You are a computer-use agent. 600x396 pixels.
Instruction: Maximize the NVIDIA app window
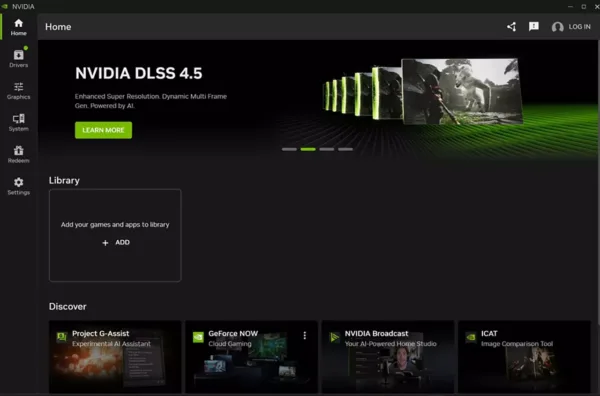pos(584,7)
